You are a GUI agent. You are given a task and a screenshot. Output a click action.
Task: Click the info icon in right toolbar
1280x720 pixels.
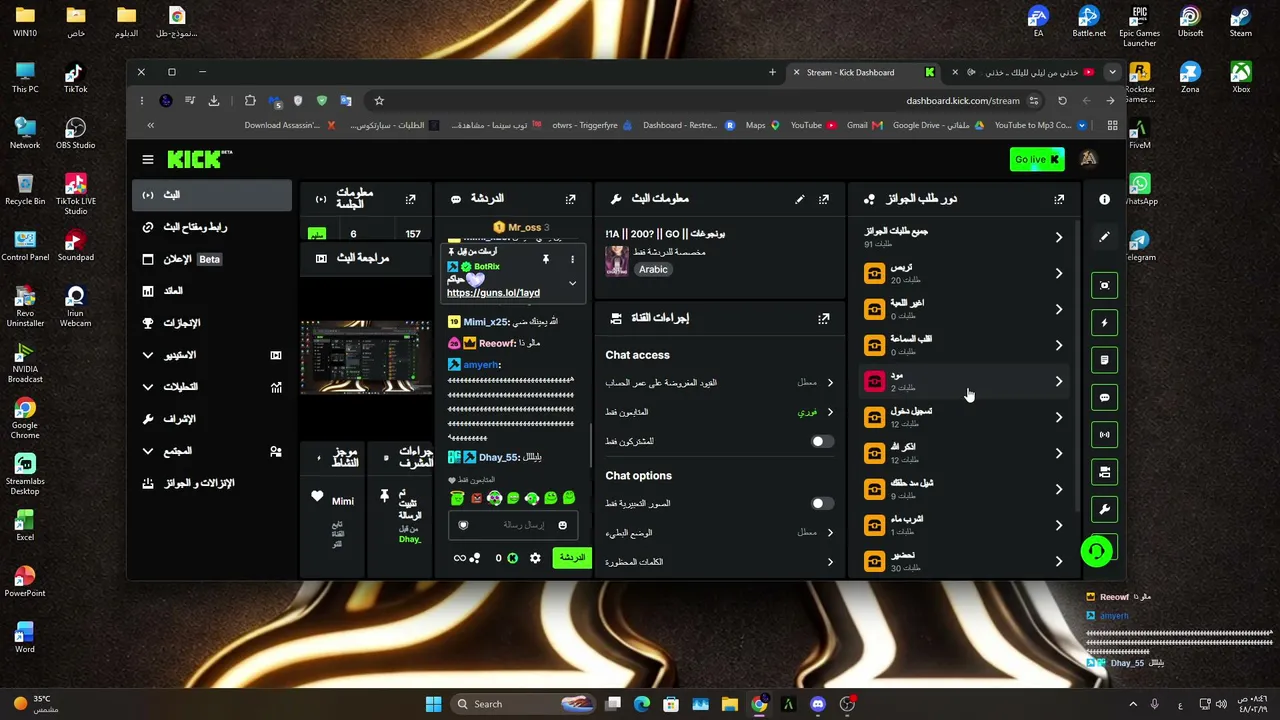[1105, 199]
